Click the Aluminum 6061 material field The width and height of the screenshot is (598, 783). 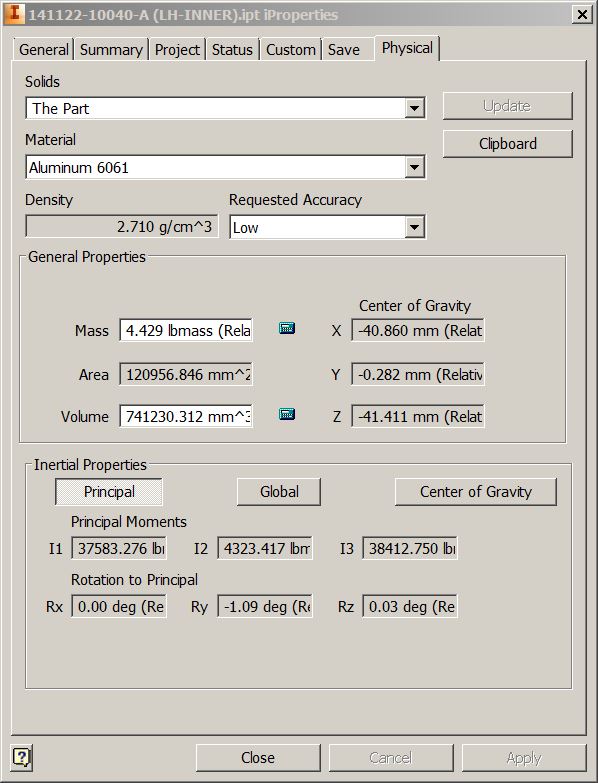point(225,167)
